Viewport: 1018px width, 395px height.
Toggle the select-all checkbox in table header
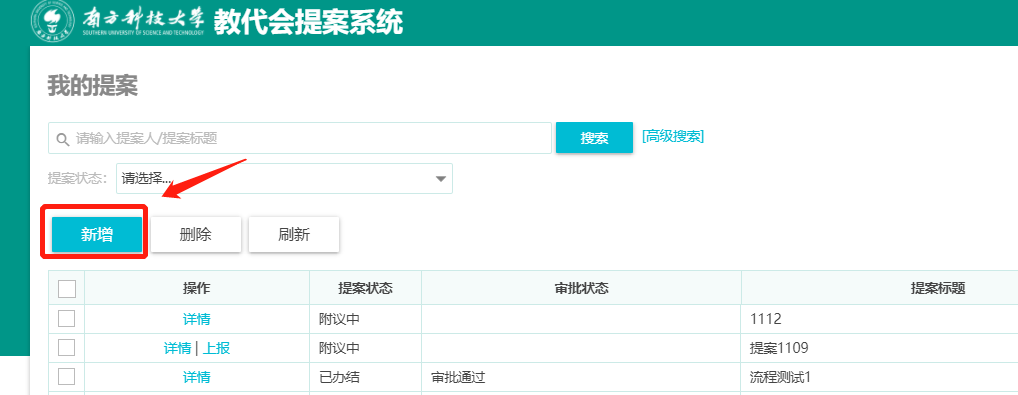coord(67,288)
